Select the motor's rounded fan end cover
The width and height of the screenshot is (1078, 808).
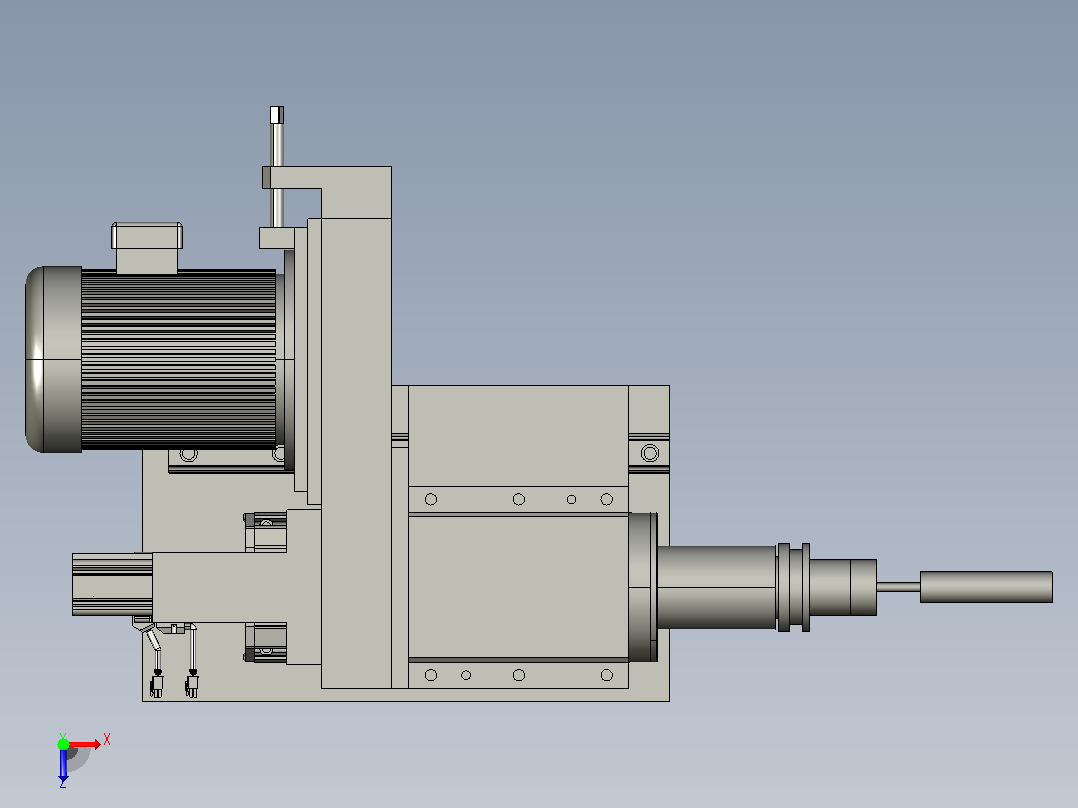(x=53, y=360)
